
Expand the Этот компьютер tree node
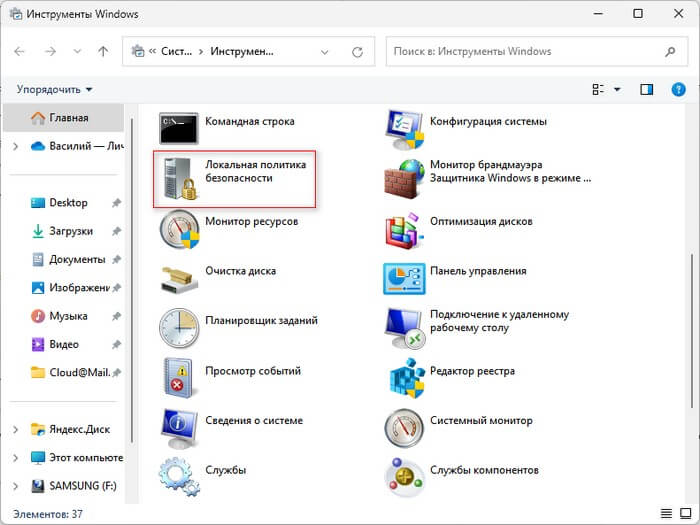coord(16,458)
